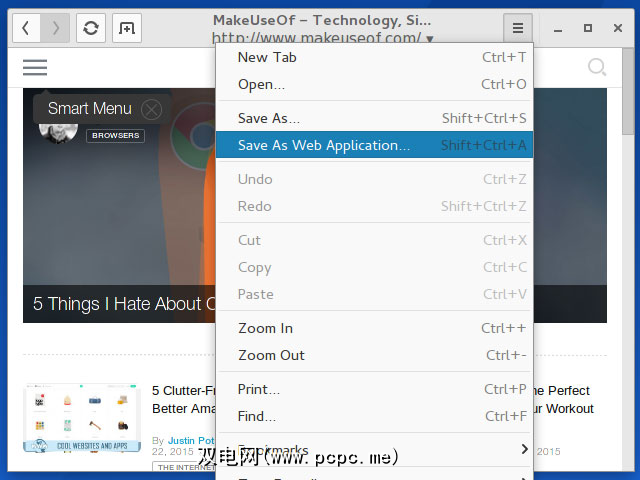The height and width of the screenshot is (480, 640).
Task: Go back to the previous page
Action: pyautogui.click(x=26, y=28)
